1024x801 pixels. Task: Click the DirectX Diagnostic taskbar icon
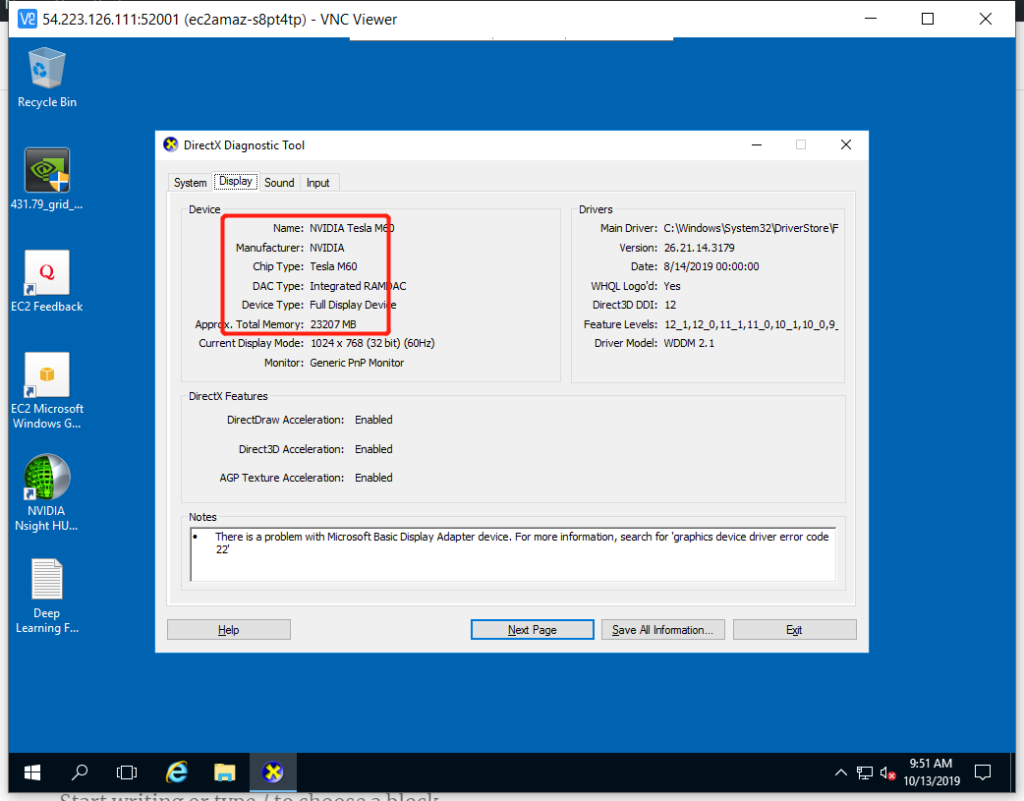pyautogui.click(x=272, y=772)
